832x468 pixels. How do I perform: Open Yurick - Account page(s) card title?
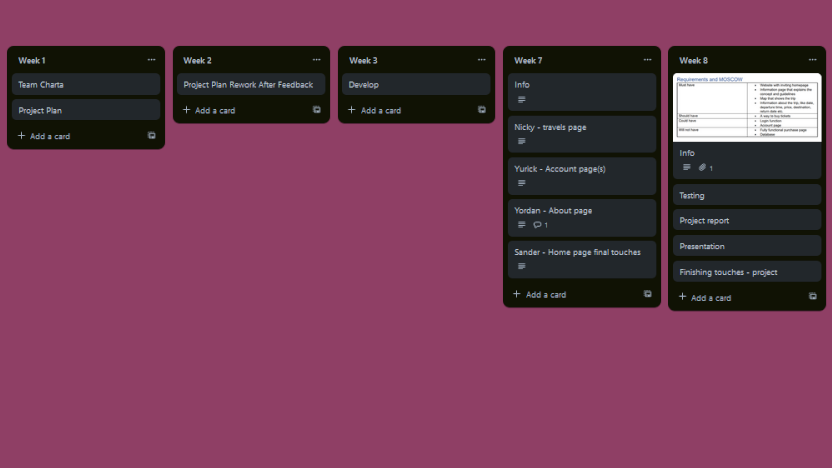click(x=560, y=169)
